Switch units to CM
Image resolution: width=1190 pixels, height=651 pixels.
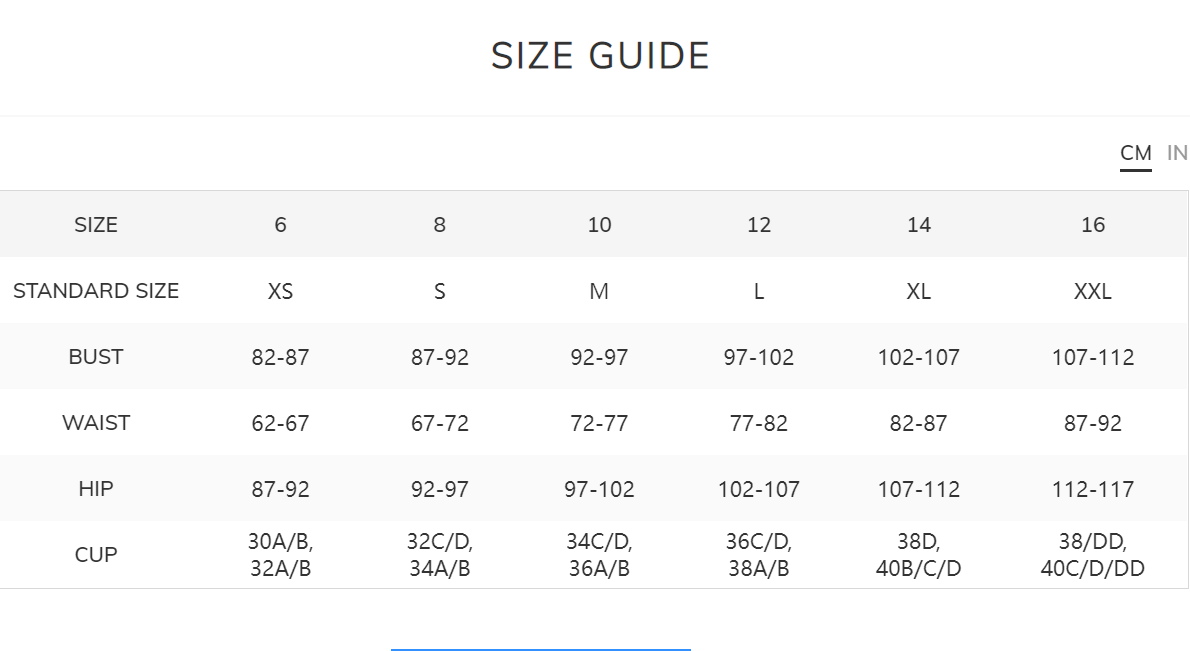(1135, 153)
